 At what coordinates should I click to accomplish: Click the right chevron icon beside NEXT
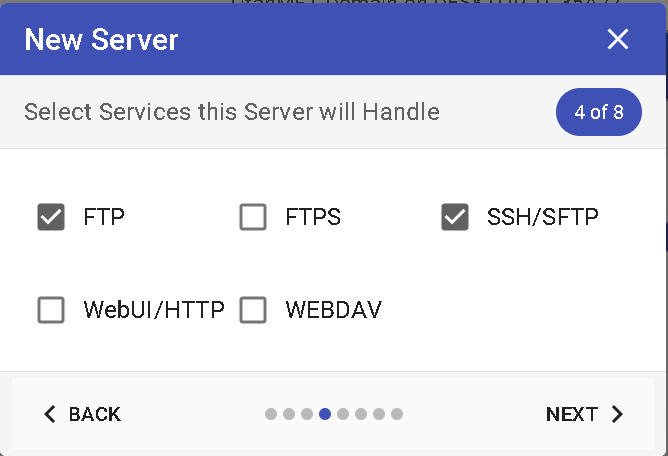[x=617, y=414]
